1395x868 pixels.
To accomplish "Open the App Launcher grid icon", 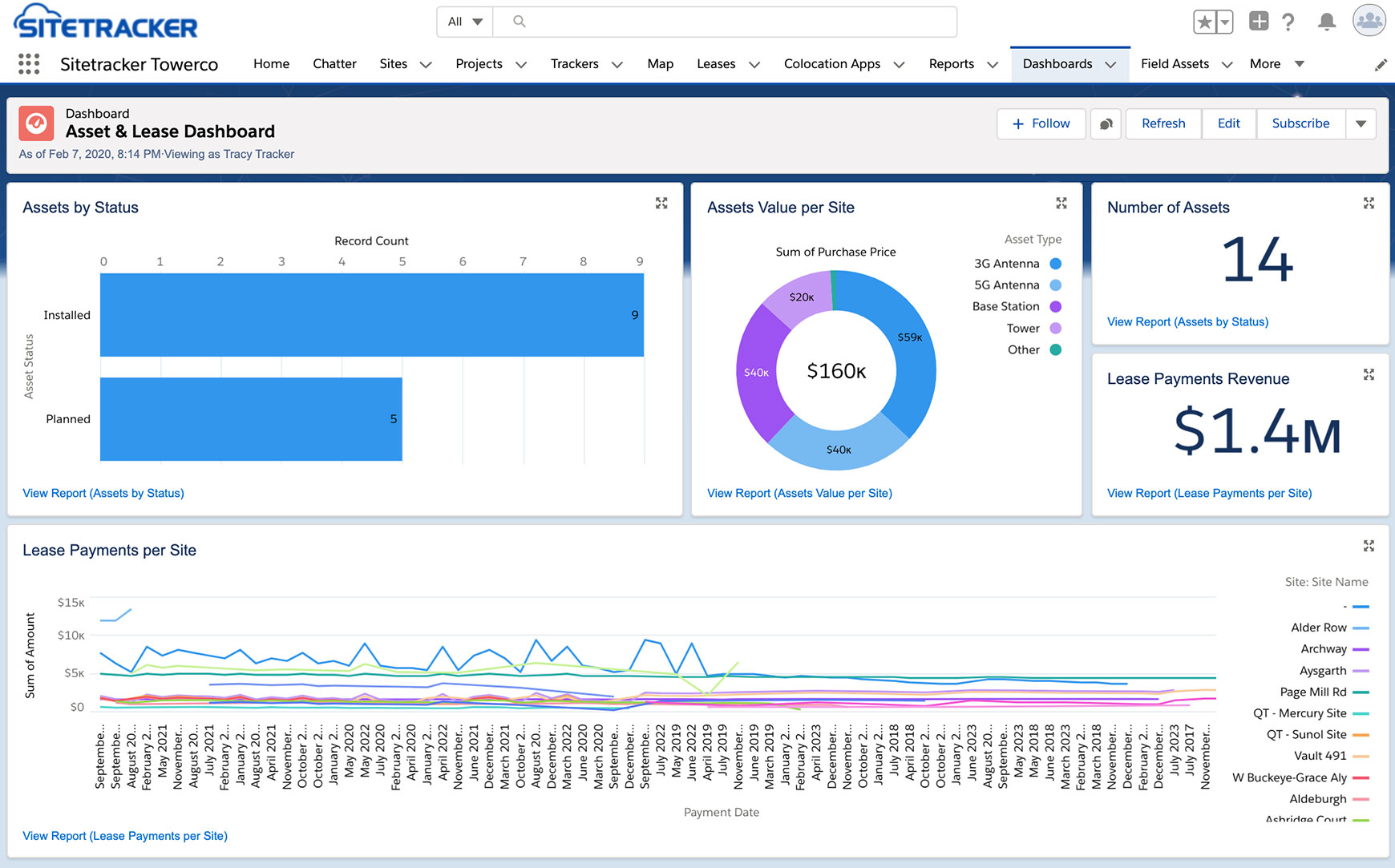I will pyautogui.click(x=29, y=64).
